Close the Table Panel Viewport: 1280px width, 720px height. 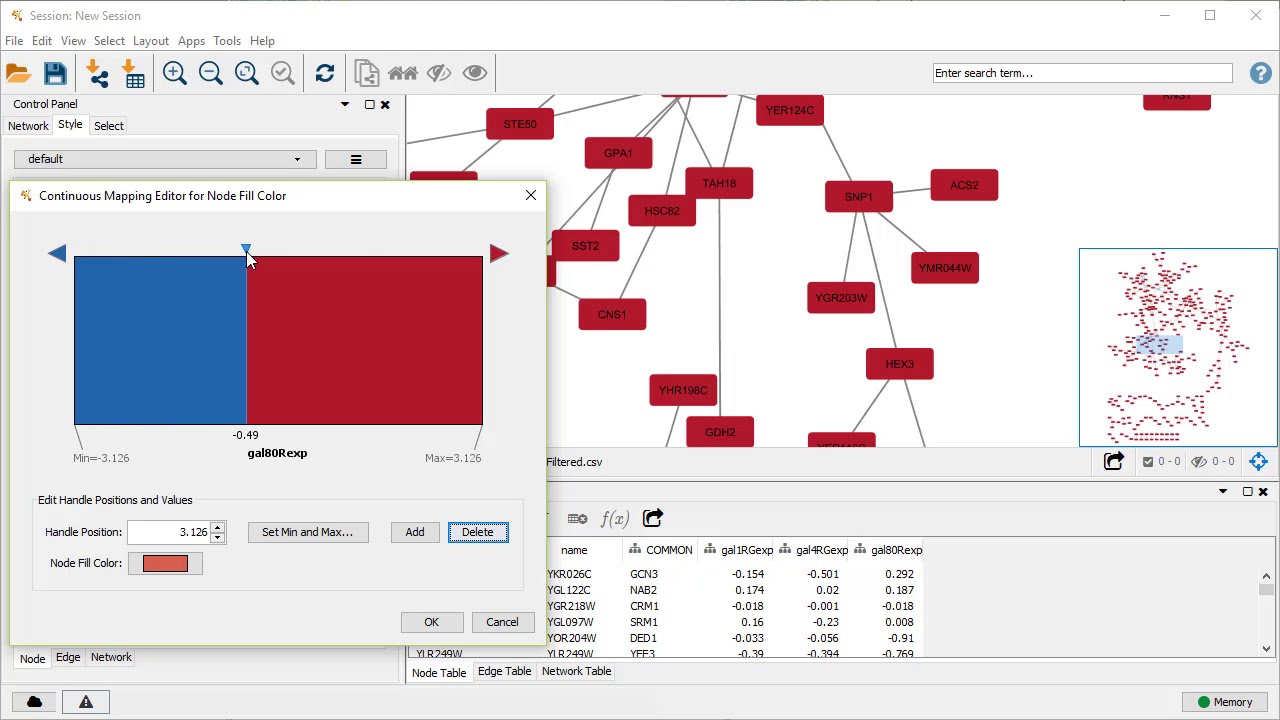point(1263,491)
